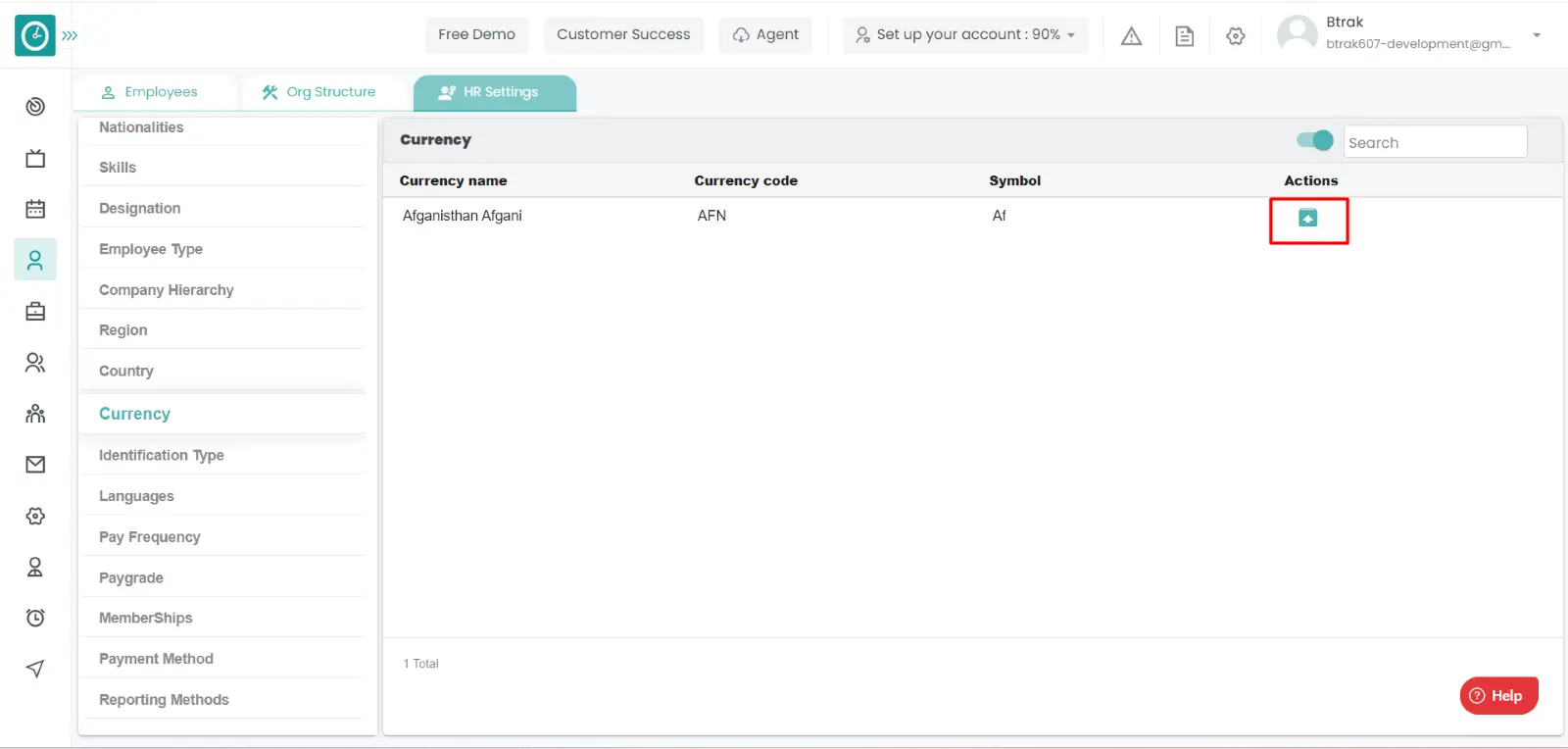Click the Afganisthan Afgani cell
1568x749 pixels.
click(x=463, y=216)
